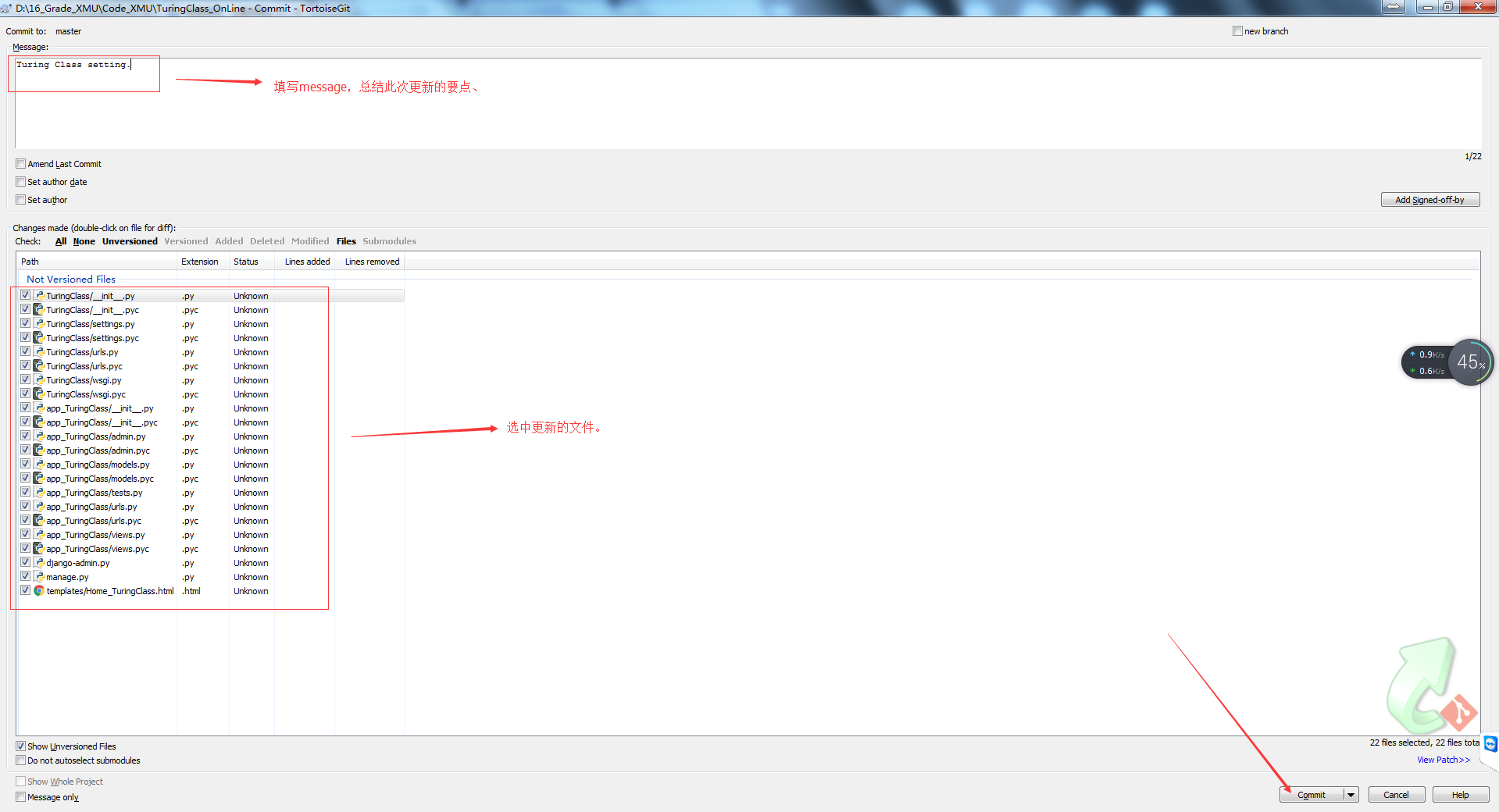The image size is (1499, 812).
Task: Click the icon of TuringClass/__init__.pyc
Action: pyautogui.click(x=39, y=310)
